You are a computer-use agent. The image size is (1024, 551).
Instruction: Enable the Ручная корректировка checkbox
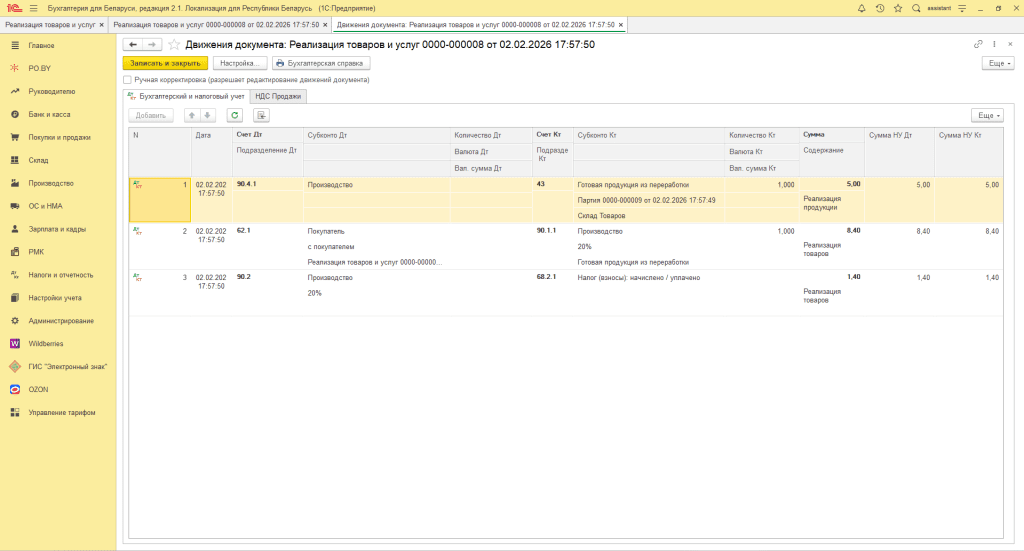click(x=127, y=79)
